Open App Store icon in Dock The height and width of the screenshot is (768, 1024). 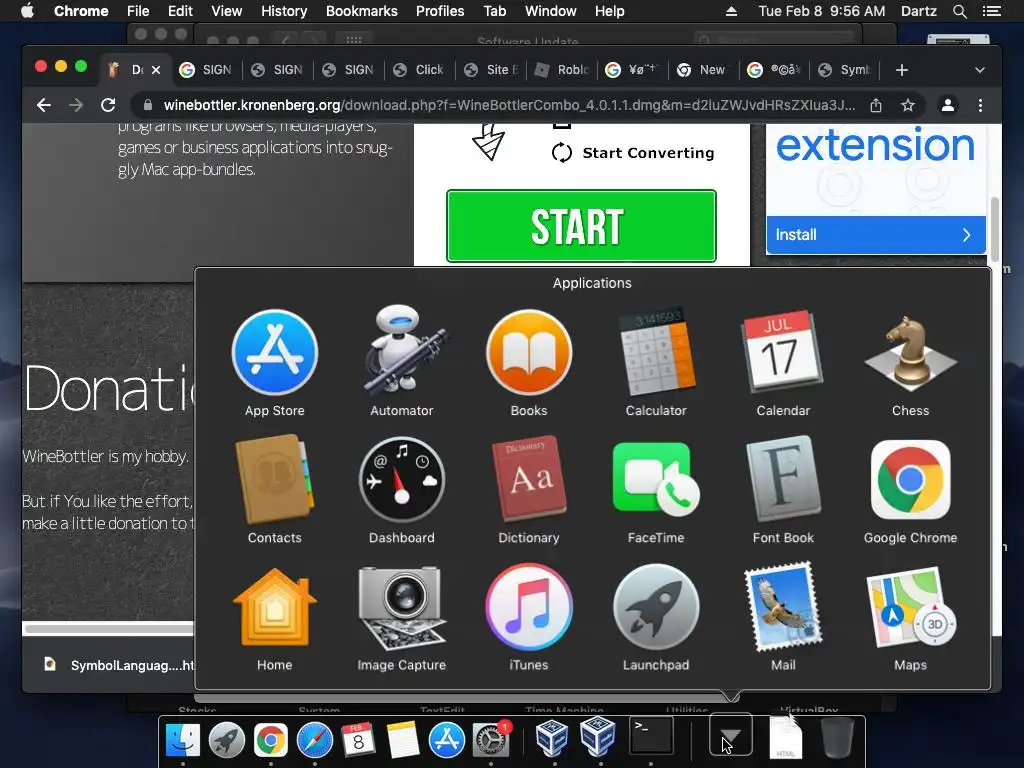(447, 739)
